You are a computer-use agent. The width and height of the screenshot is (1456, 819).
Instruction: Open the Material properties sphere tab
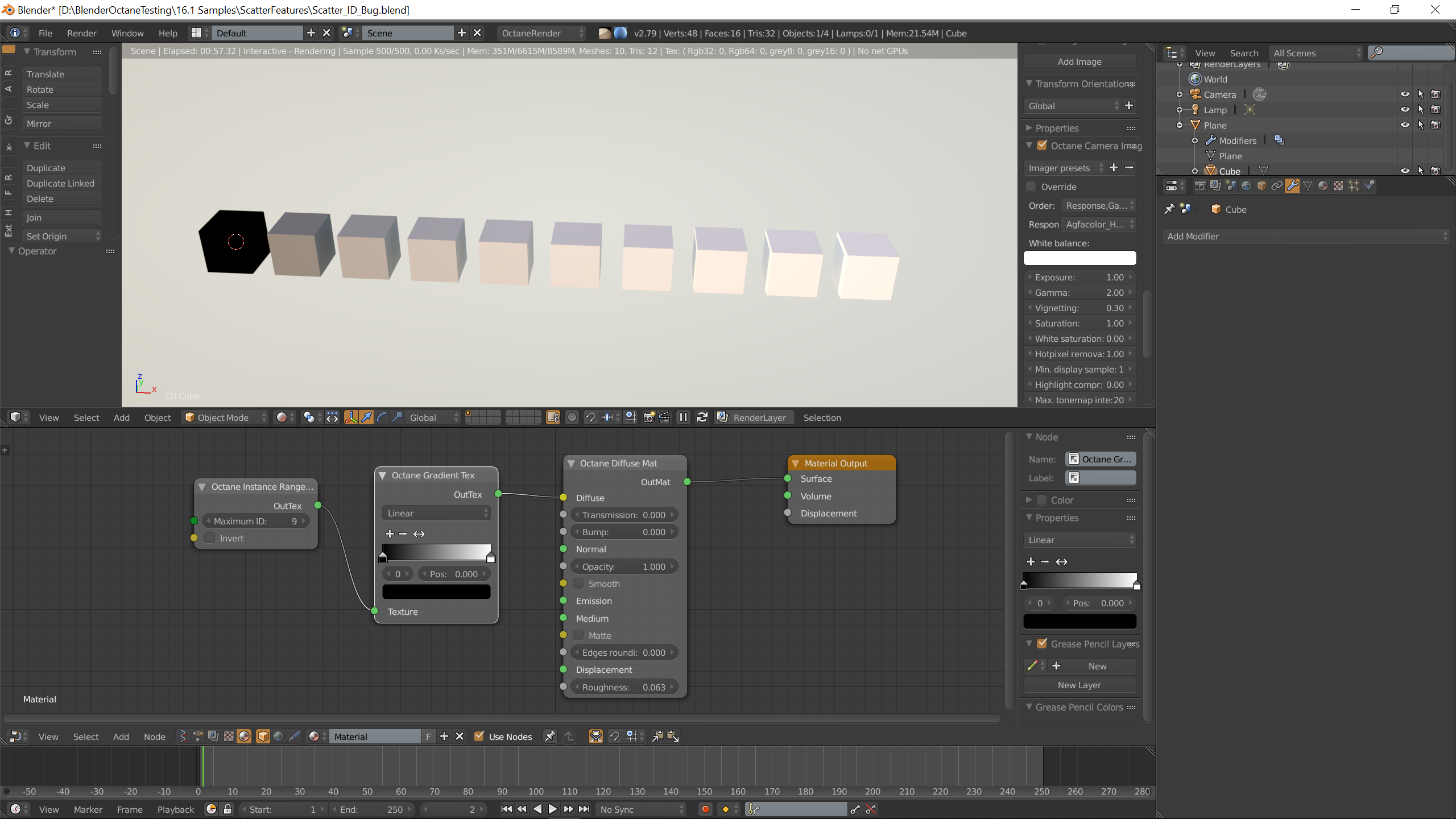click(1323, 185)
